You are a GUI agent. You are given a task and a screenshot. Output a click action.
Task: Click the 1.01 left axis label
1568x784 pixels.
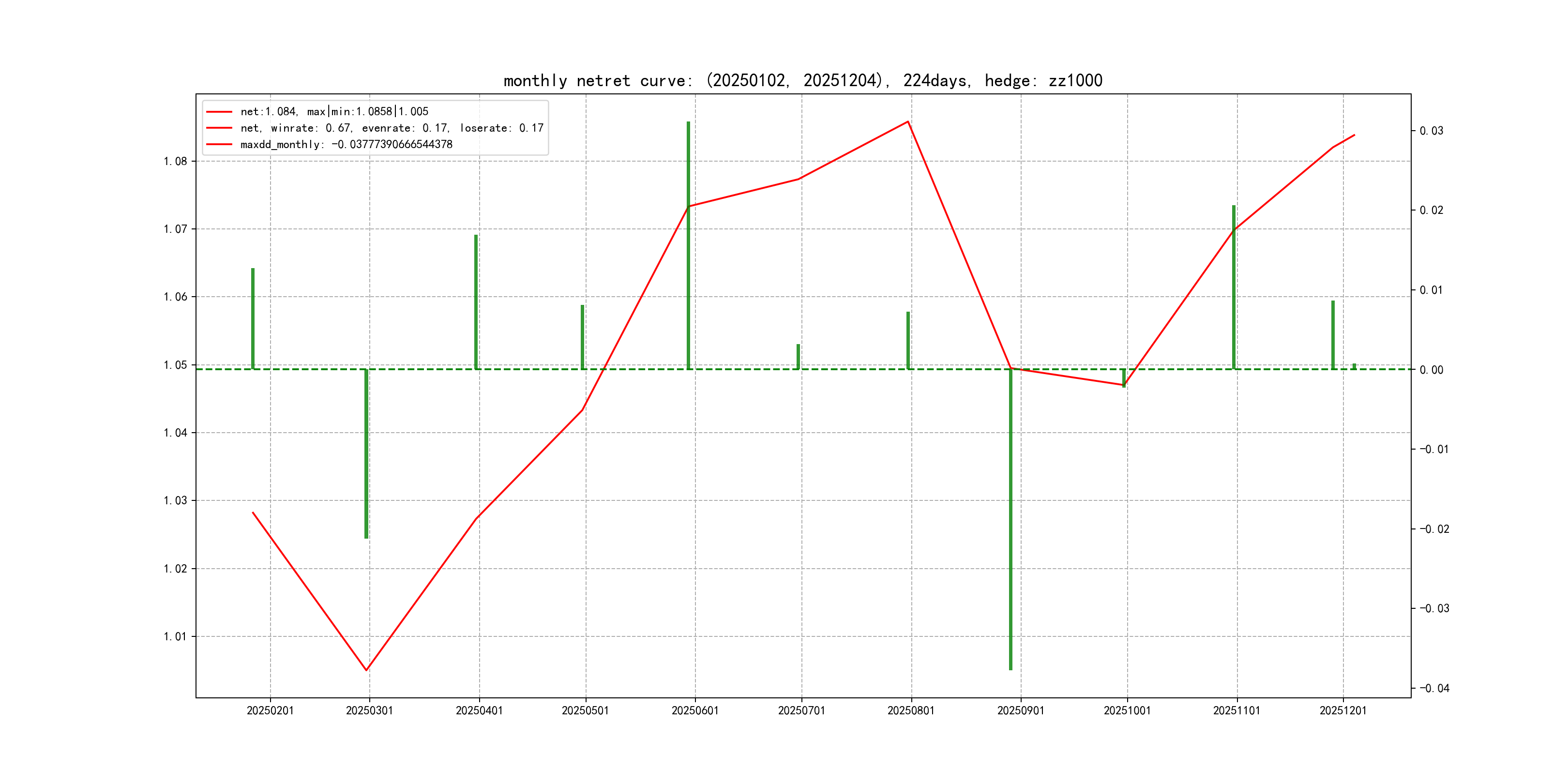coord(175,637)
